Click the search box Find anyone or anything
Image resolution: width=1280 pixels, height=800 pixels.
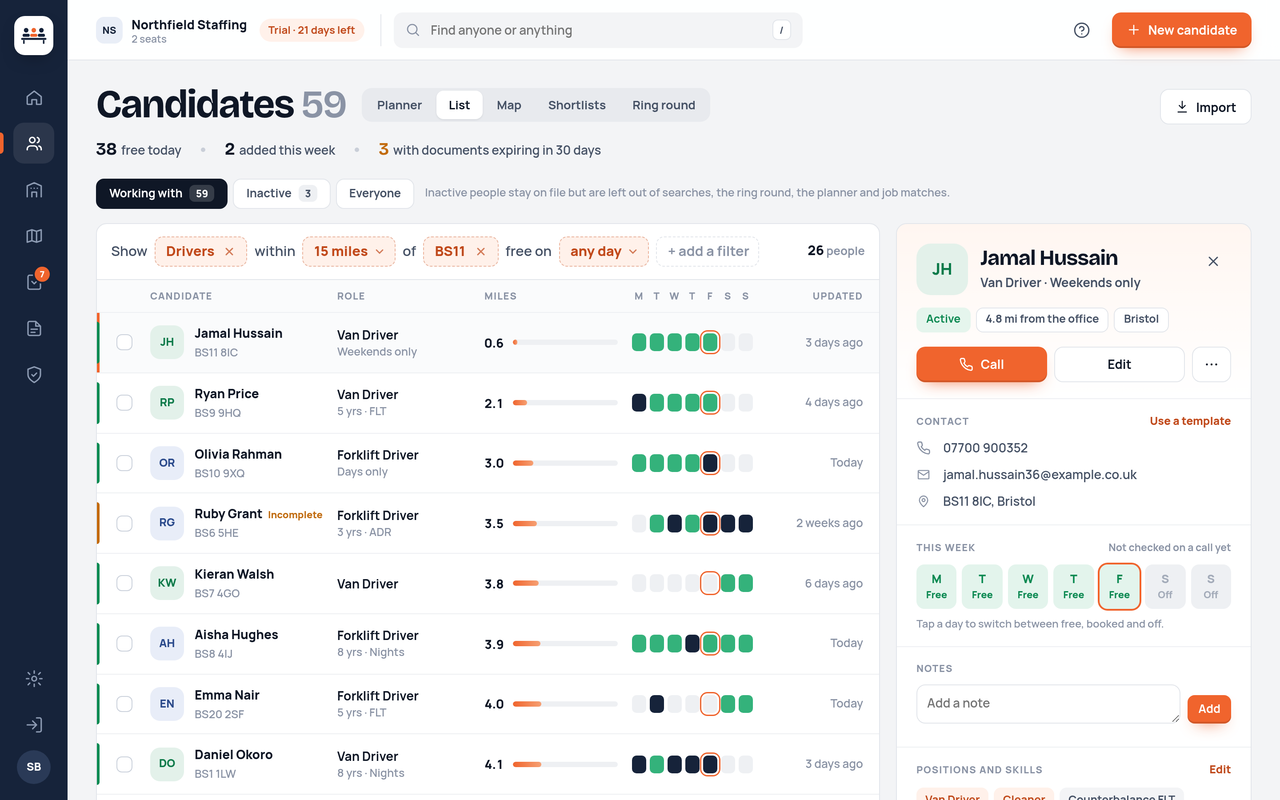(x=598, y=30)
